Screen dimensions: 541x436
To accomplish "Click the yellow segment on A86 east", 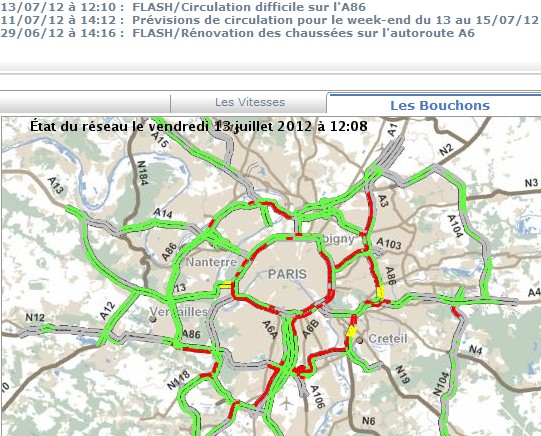I will 380,292.
